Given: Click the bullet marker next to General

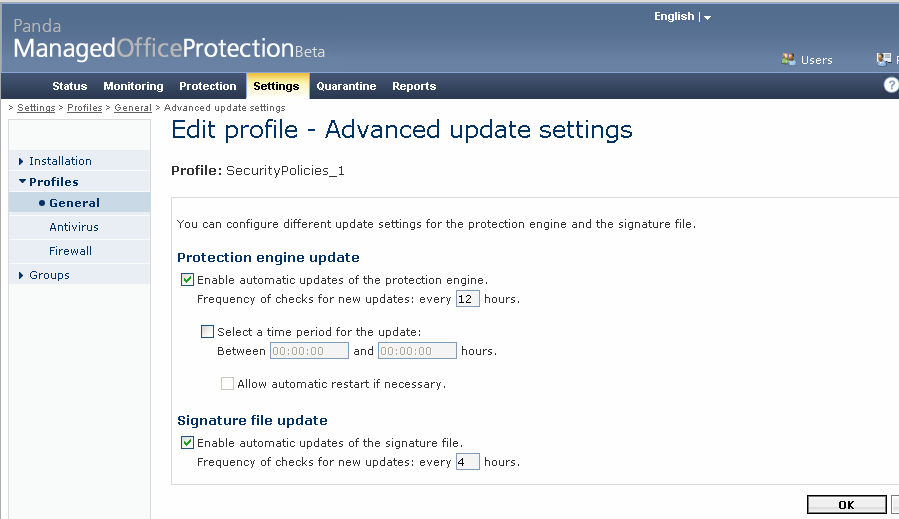Looking at the screenshot, I should click(42, 203).
